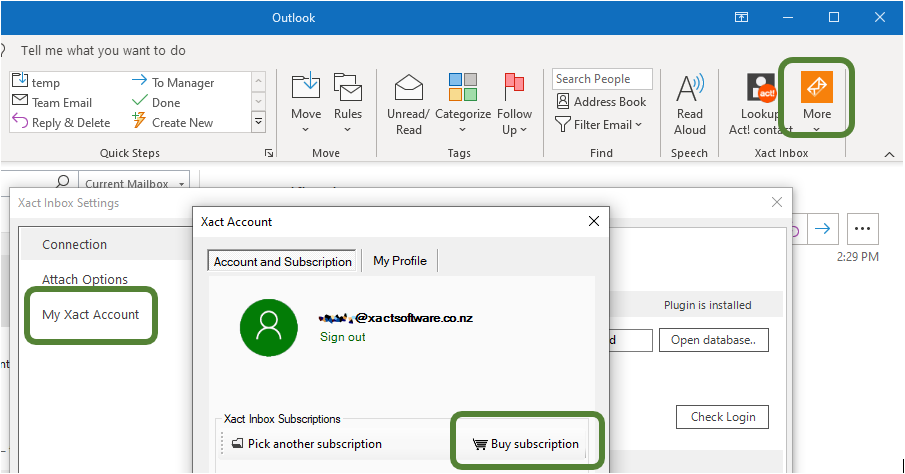Open the Move to folder menu
This screenshot has width=905, height=474.
[x=306, y=104]
